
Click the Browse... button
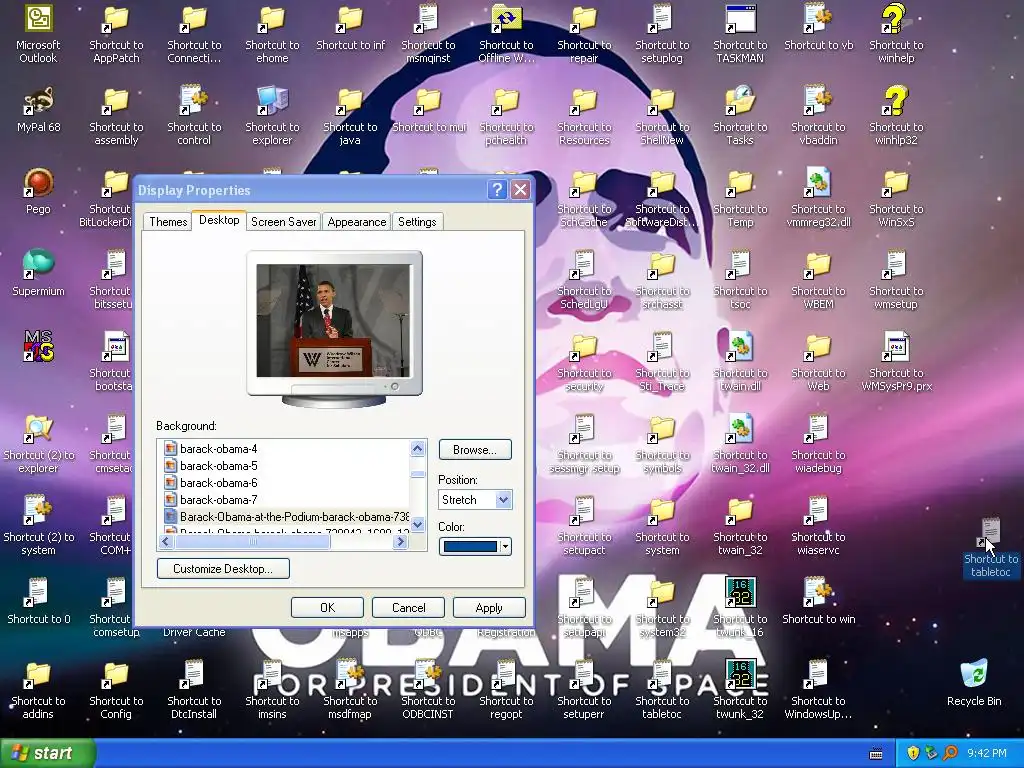tap(475, 449)
